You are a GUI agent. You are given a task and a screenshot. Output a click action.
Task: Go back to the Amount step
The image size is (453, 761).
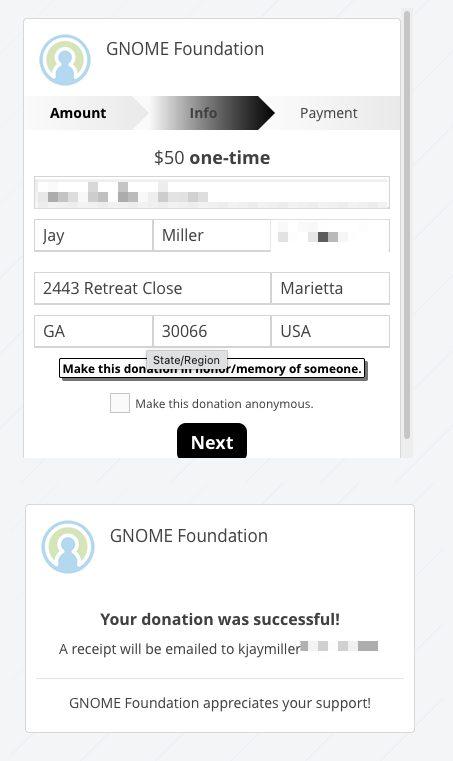pos(78,113)
